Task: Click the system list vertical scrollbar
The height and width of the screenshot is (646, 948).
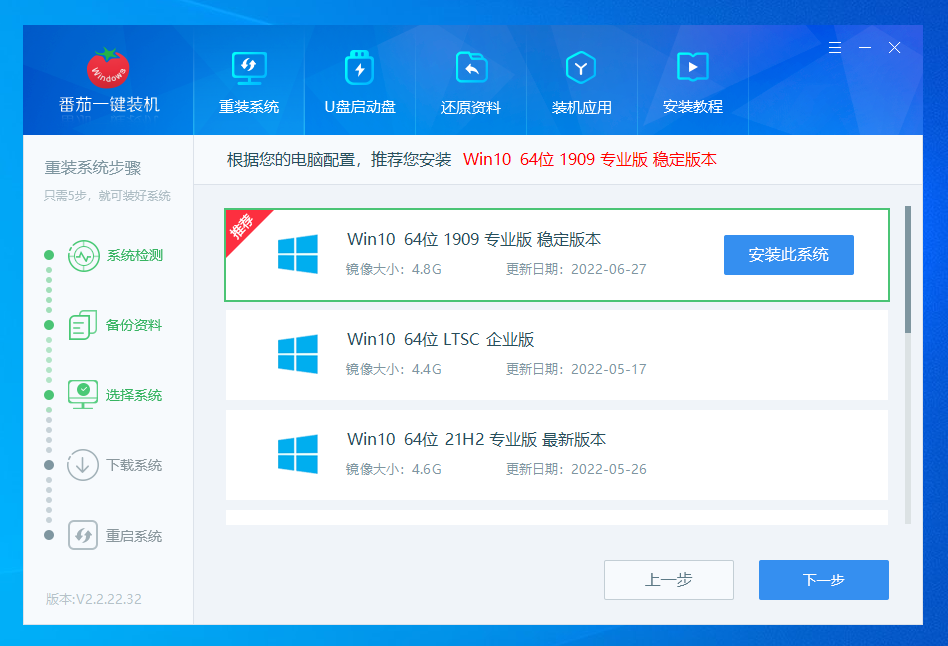Action: click(908, 270)
